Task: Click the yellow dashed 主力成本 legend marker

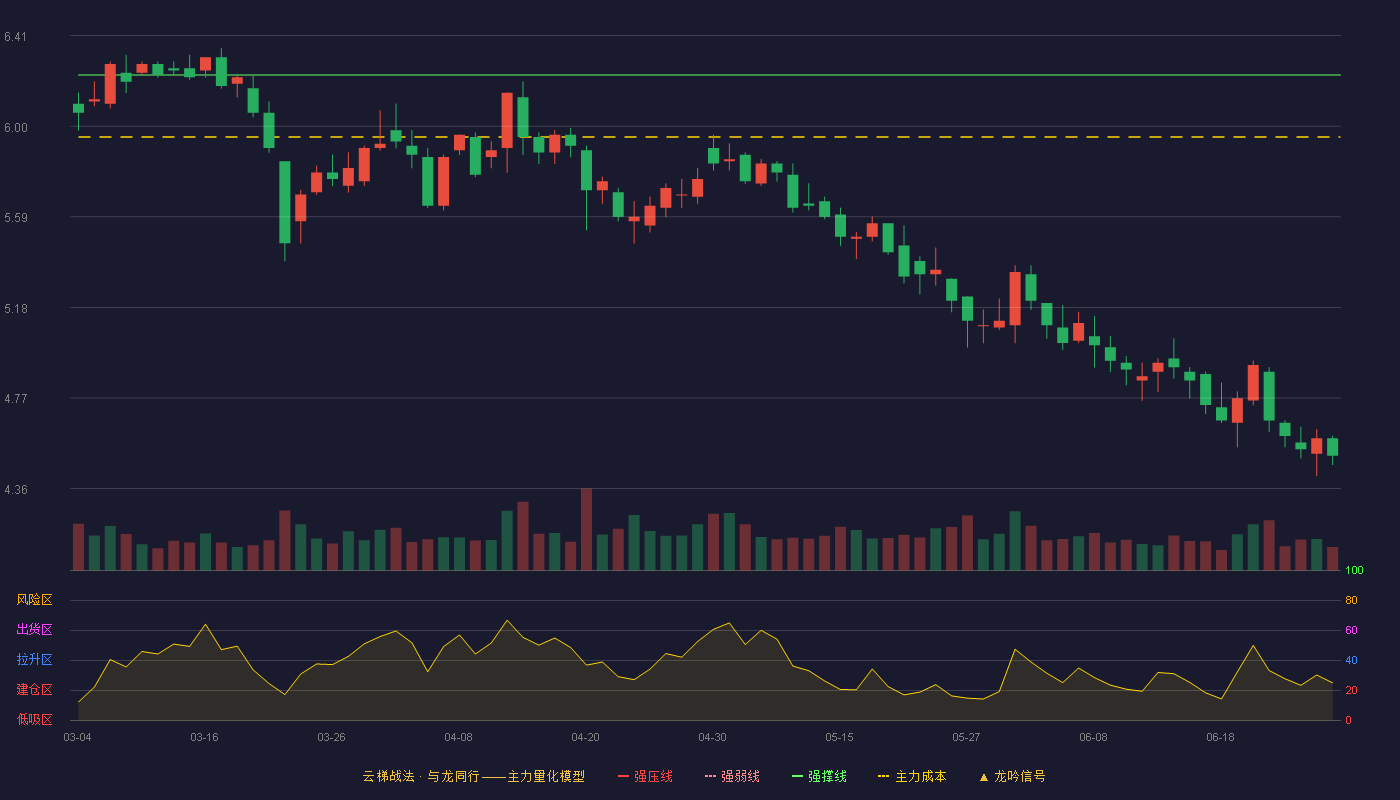Action: pyautogui.click(x=883, y=776)
